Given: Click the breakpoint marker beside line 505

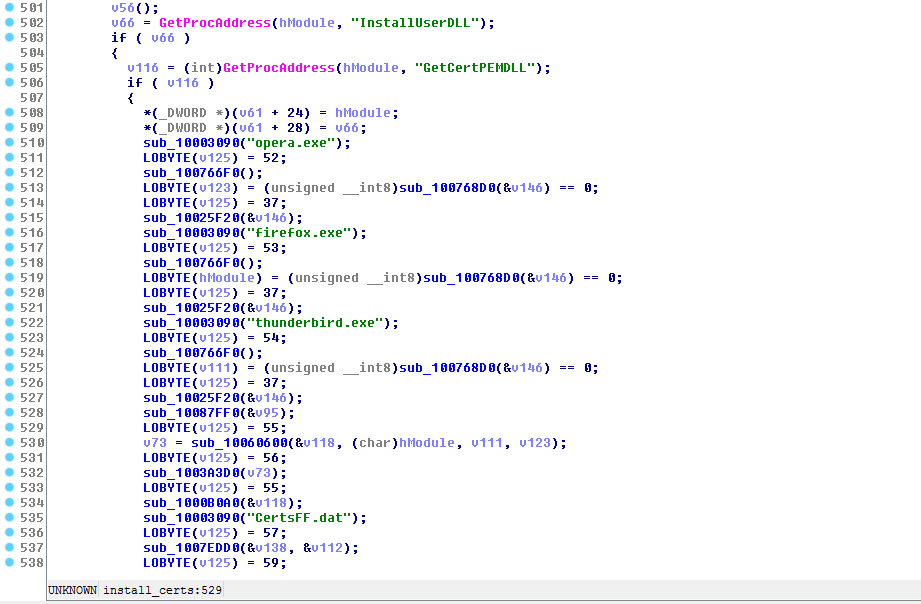Looking at the screenshot, I should (x=9, y=67).
